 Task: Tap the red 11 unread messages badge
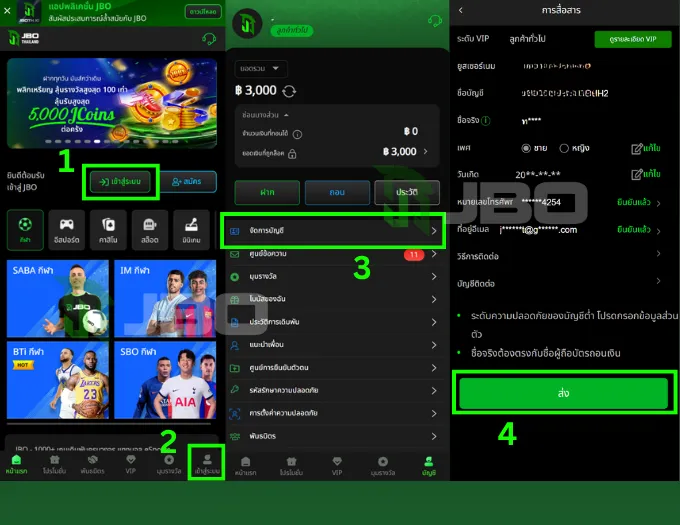pyautogui.click(x=414, y=254)
